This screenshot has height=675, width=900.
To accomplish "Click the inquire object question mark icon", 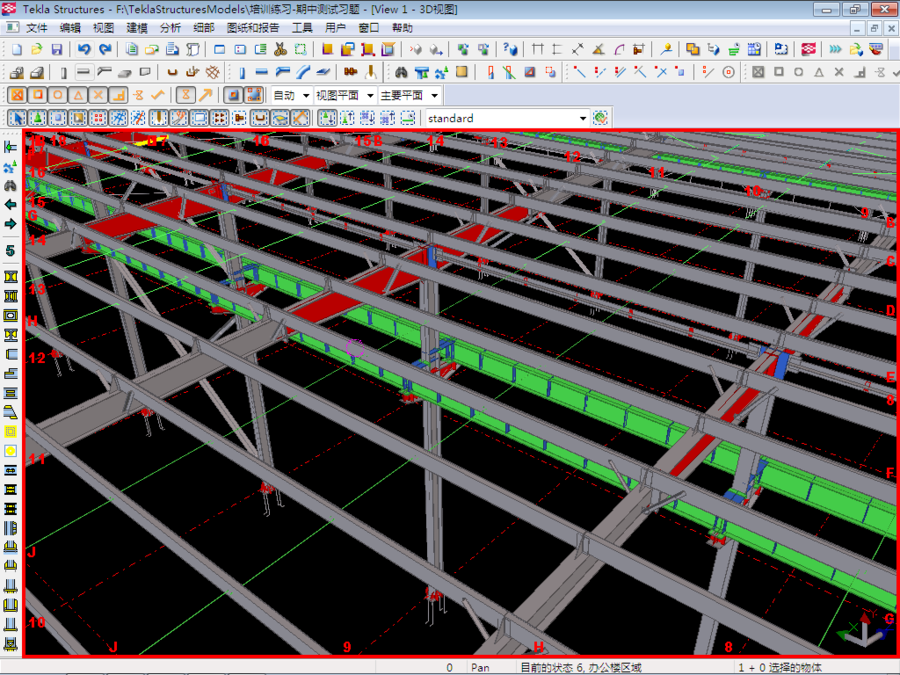I will click(x=510, y=49).
